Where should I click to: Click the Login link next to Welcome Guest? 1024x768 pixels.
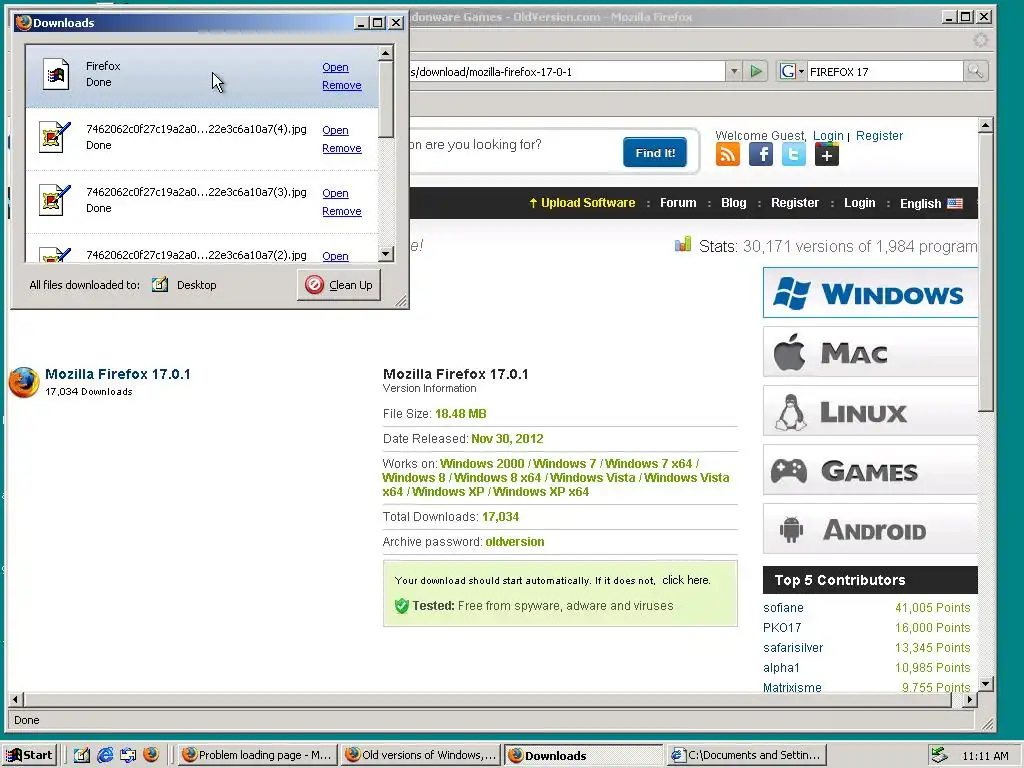click(x=828, y=136)
